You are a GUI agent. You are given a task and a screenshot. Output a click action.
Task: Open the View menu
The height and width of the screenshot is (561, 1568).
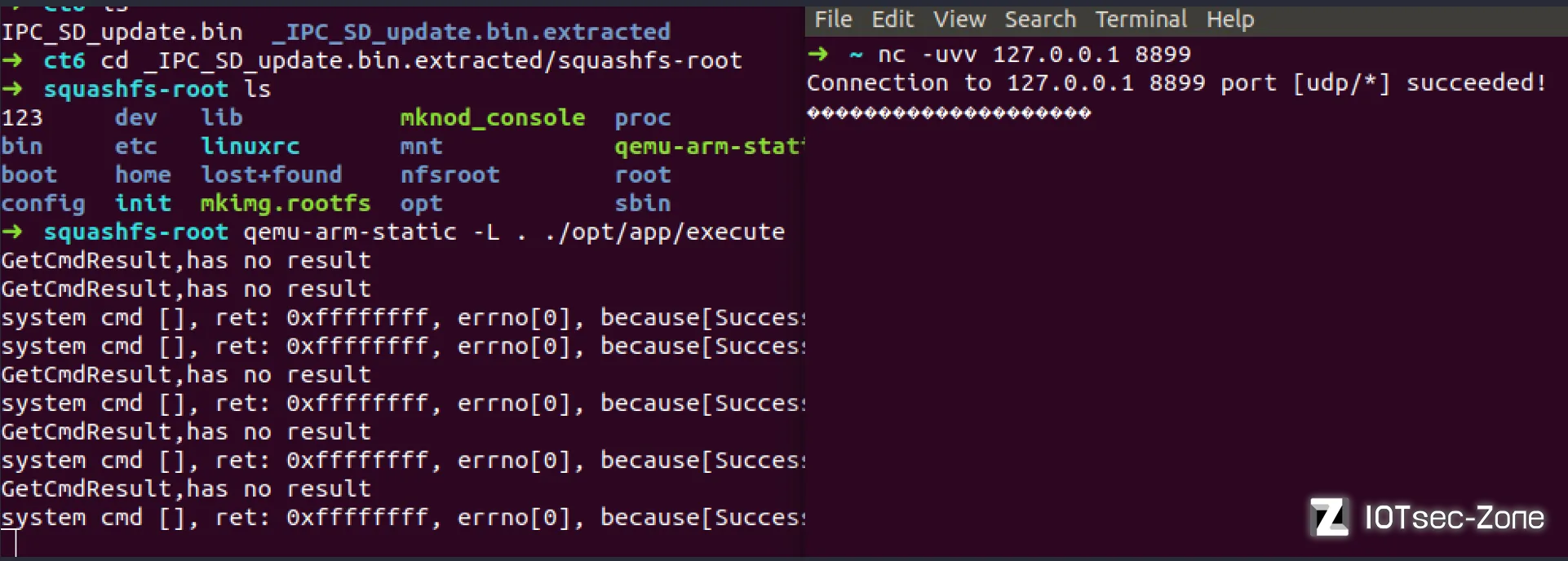click(959, 19)
